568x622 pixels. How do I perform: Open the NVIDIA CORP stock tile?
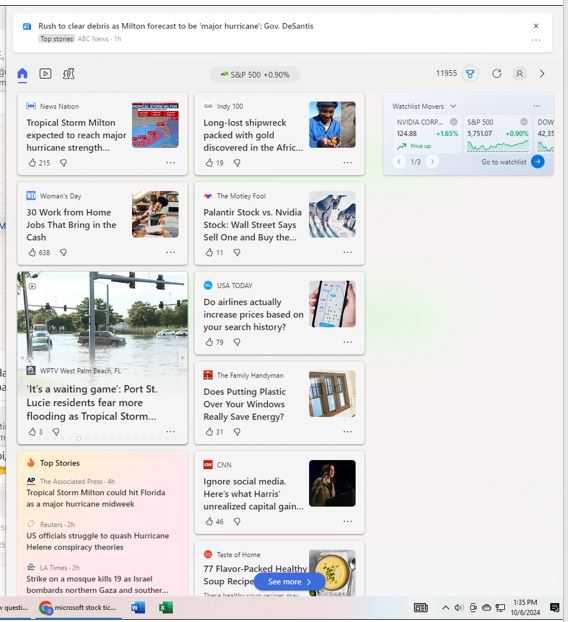(x=427, y=134)
